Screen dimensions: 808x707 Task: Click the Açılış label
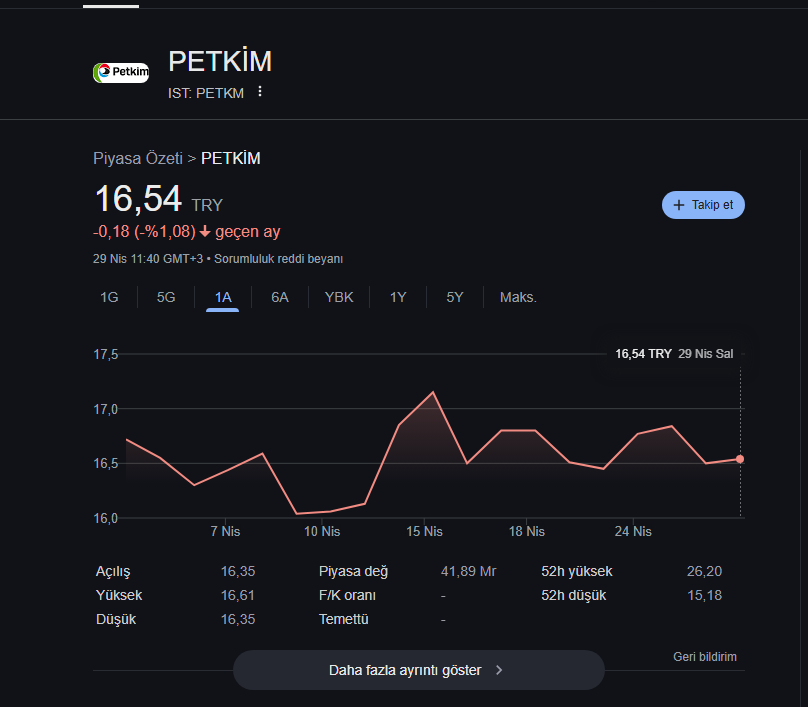[x=113, y=571]
